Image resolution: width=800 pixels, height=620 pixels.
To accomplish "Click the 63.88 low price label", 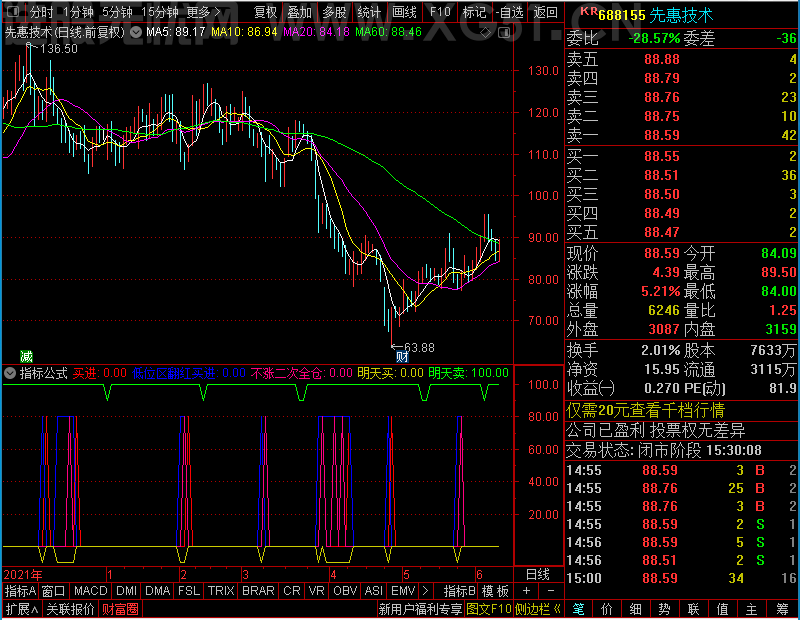I will point(419,348).
